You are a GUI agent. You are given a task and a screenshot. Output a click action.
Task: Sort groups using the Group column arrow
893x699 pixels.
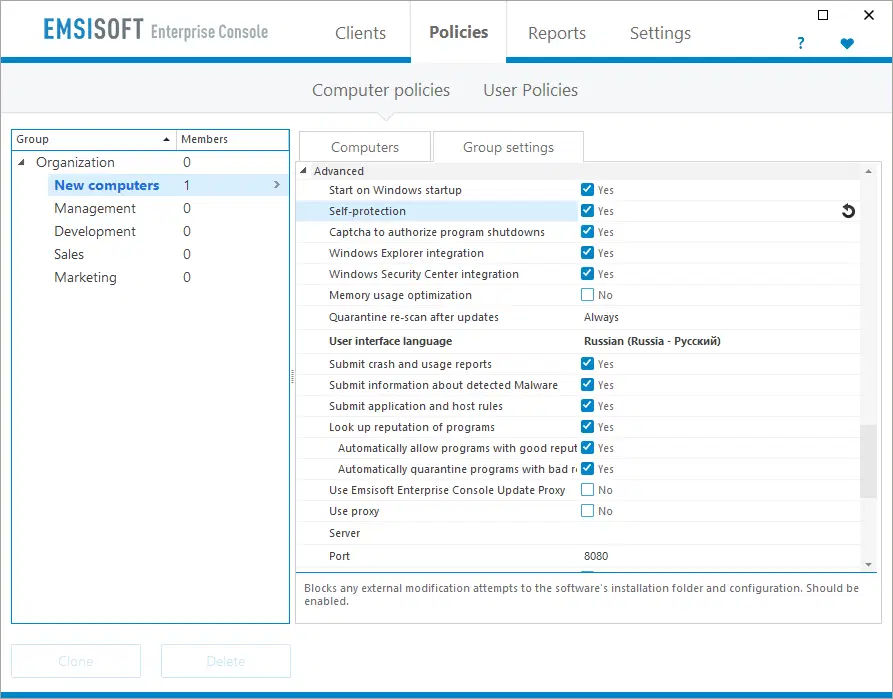coord(166,140)
